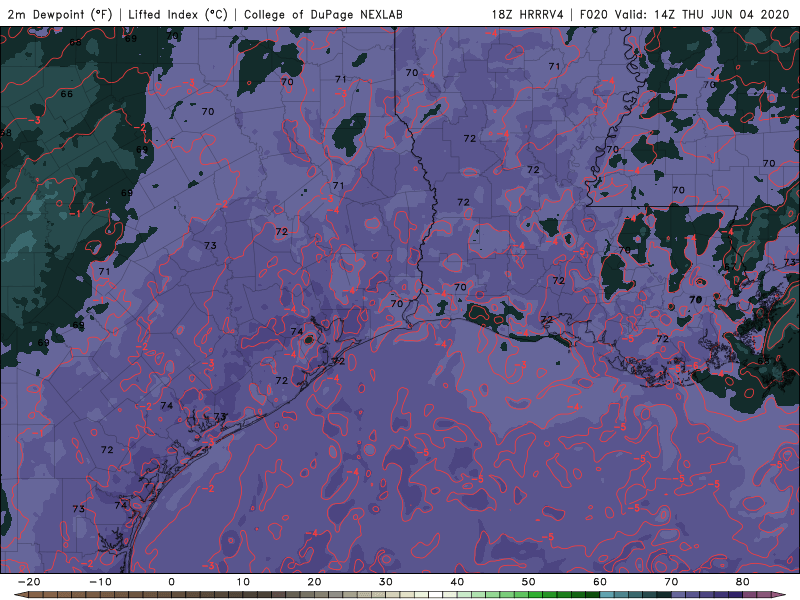800x600 pixels.
Task: Click the white segment of the color bar
Action: pyautogui.click(x=436, y=595)
